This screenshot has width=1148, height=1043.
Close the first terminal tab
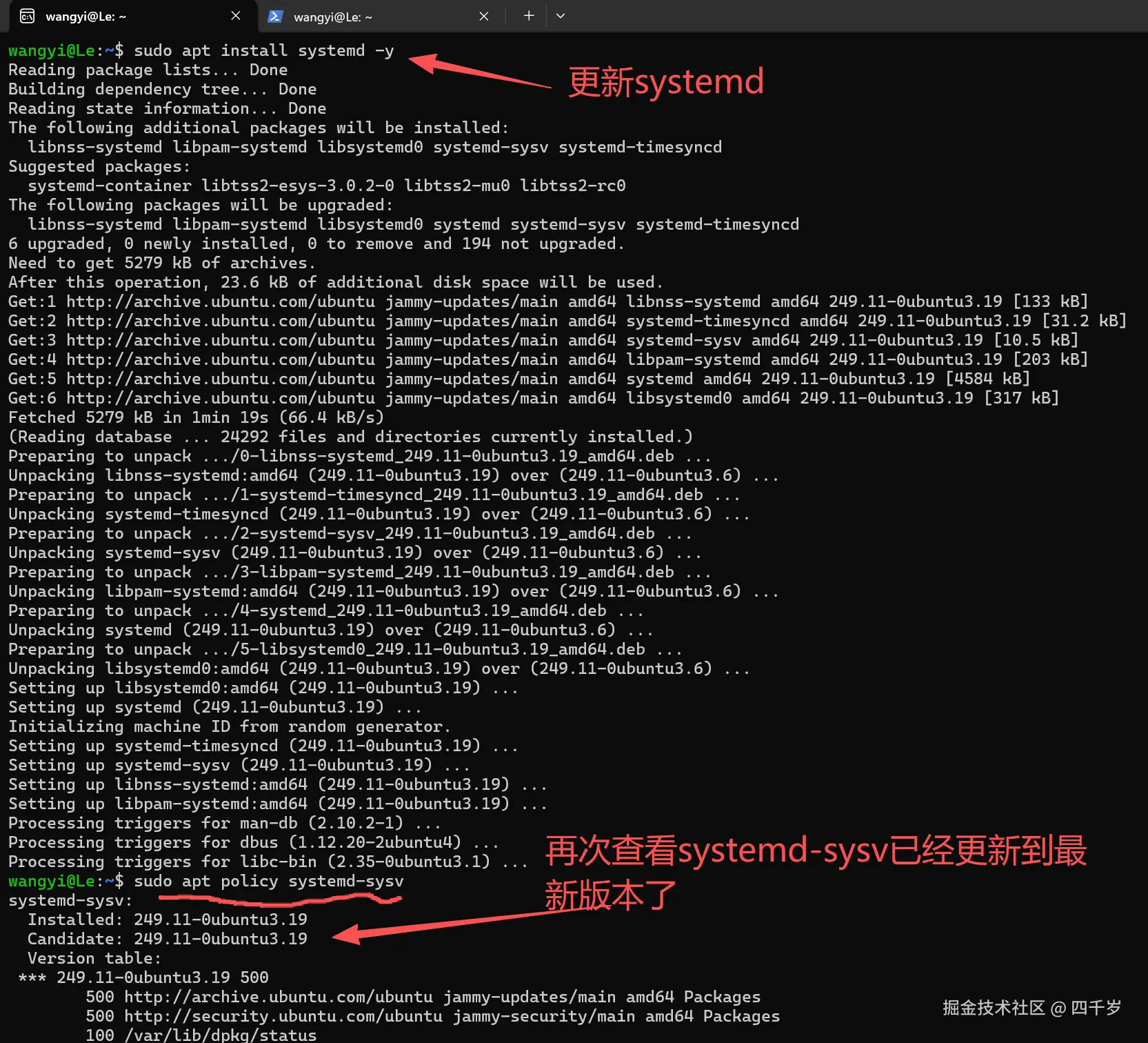click(235, 15)
